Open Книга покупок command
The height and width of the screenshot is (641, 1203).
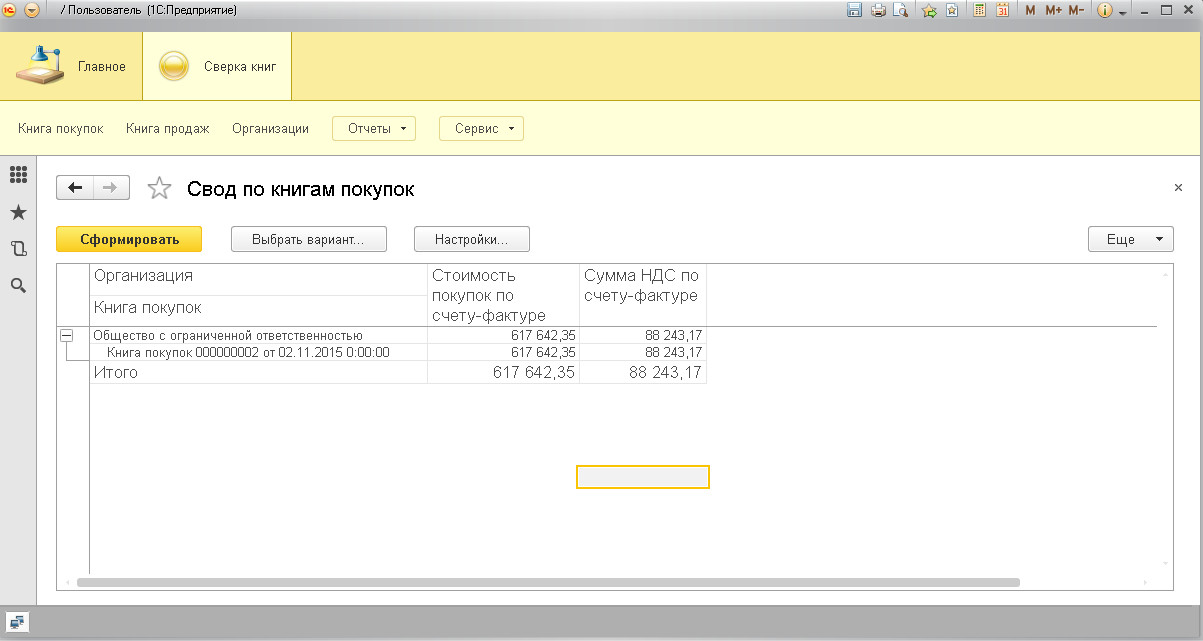(x=61, y=128)
